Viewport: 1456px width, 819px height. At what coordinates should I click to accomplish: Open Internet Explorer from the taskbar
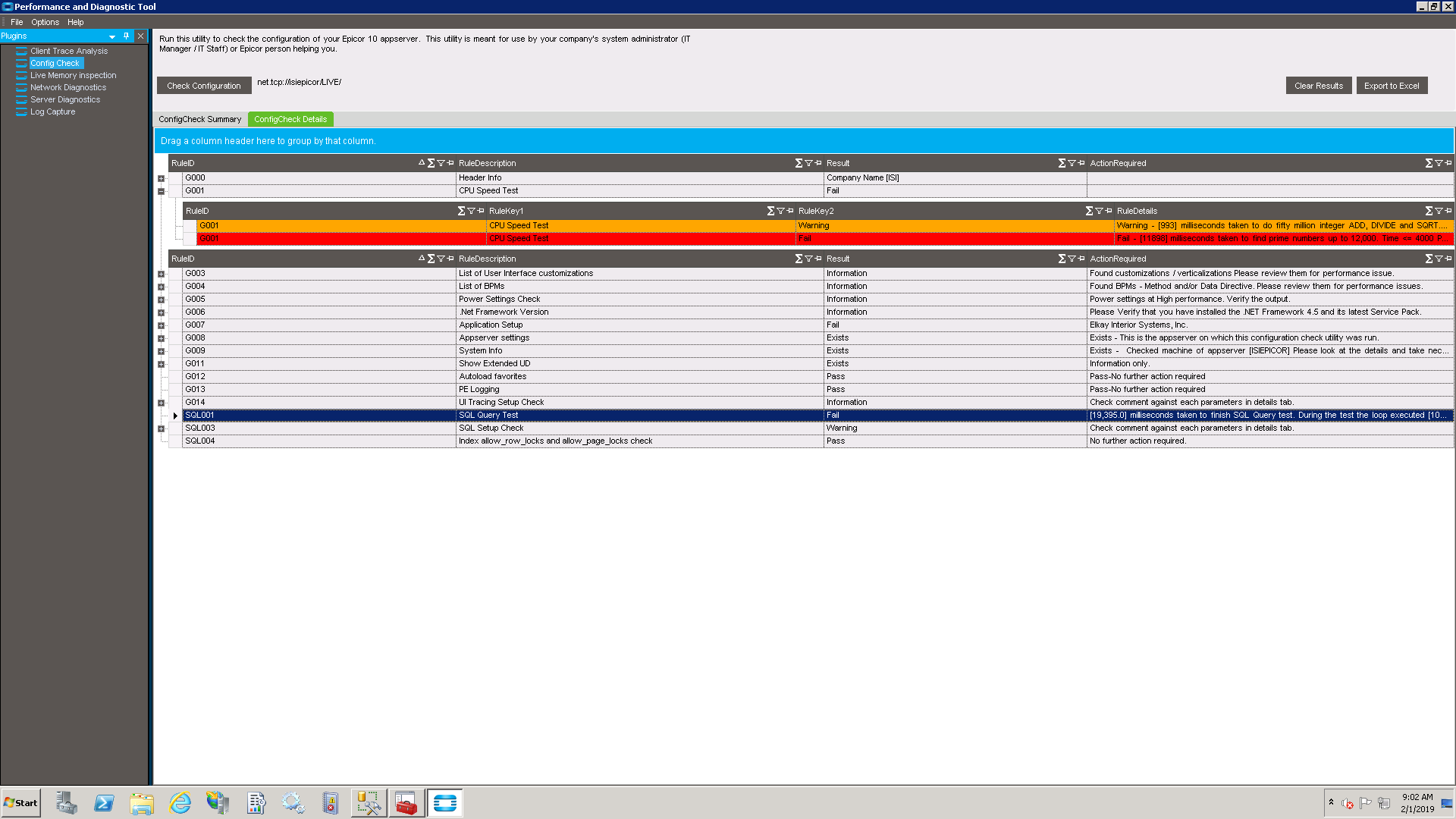[x=180, y=802]
